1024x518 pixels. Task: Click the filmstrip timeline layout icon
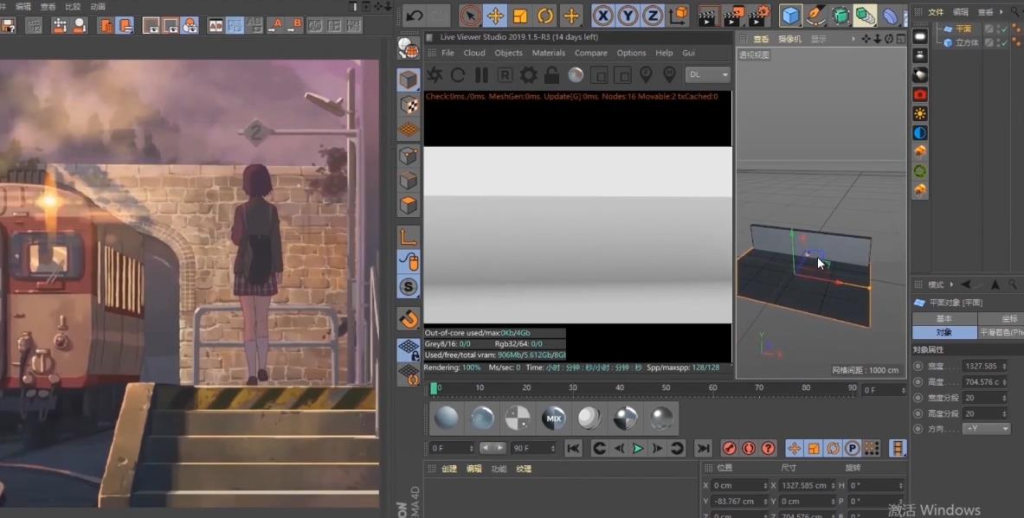click(x=898, y=448)
